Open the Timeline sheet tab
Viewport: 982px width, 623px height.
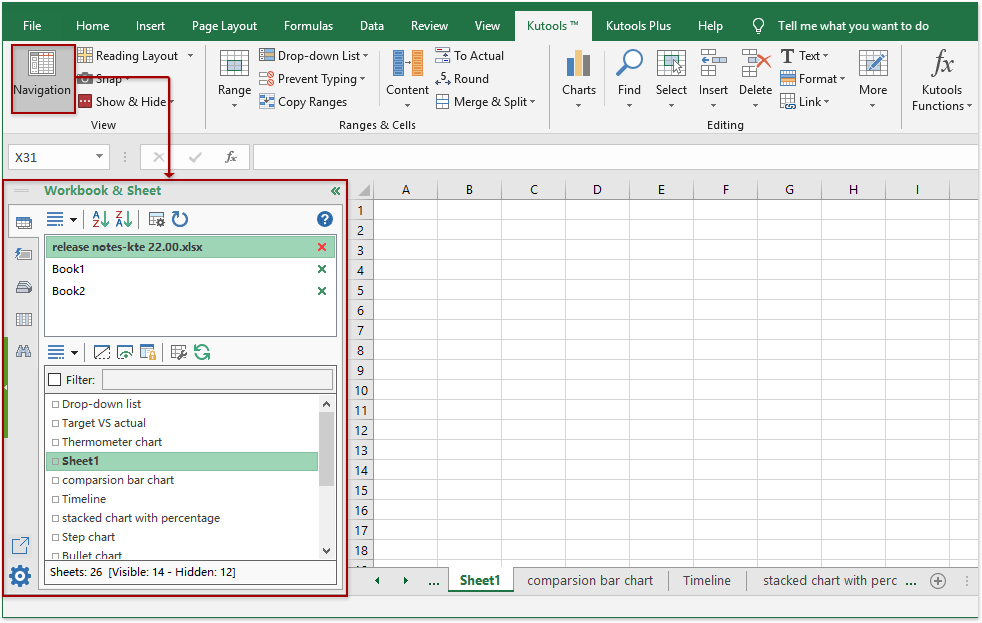(706, 580)
